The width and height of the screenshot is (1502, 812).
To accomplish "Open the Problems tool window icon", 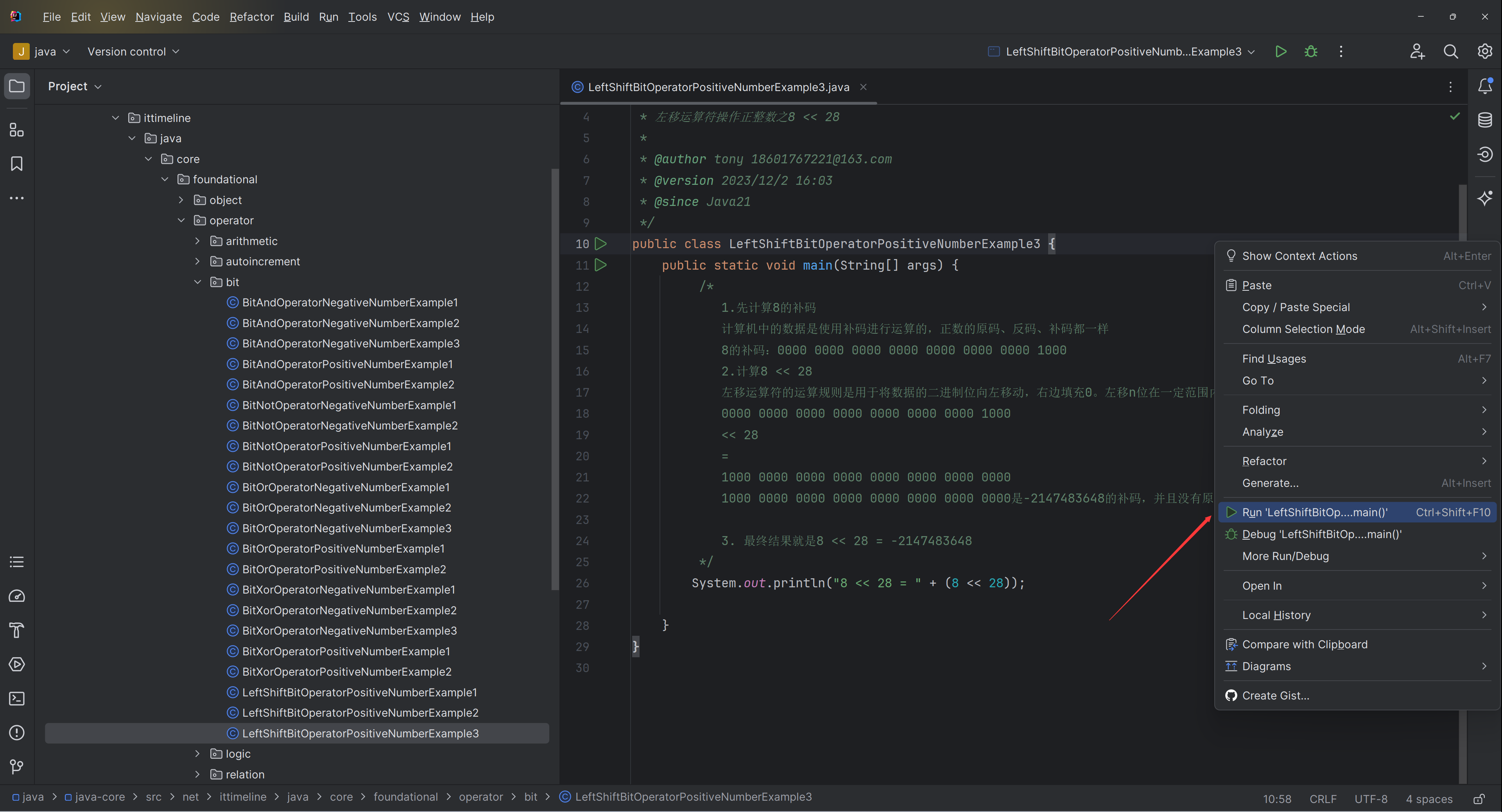I will [17, 733].
